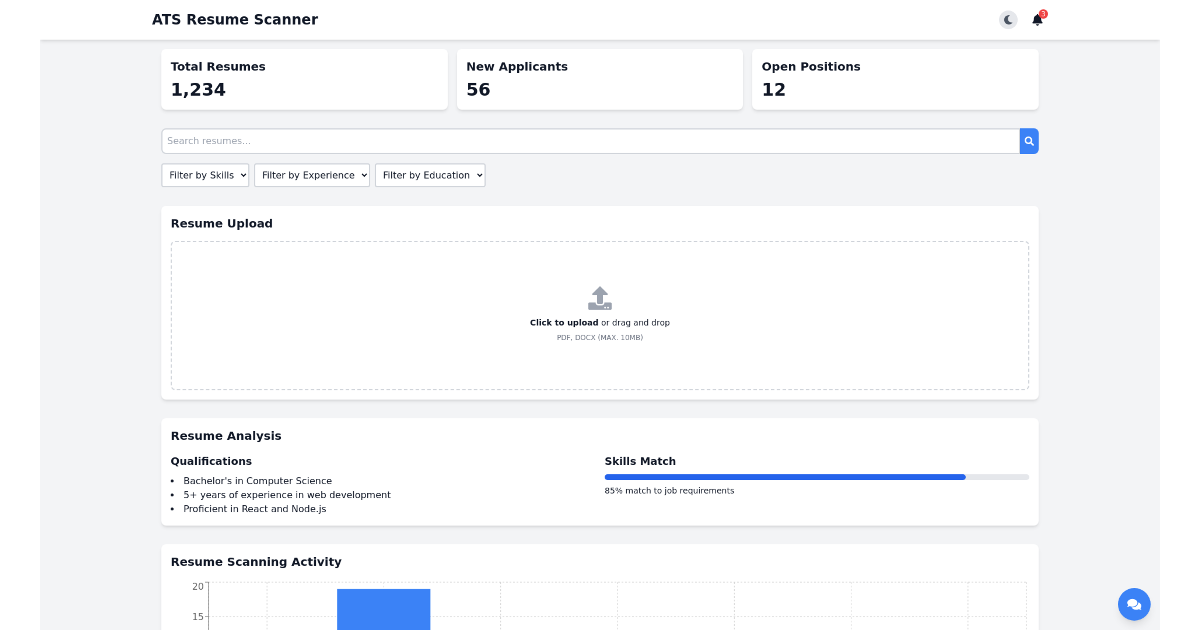Select the New Applicants card
1200x630 pixels.
pos(599,79)
